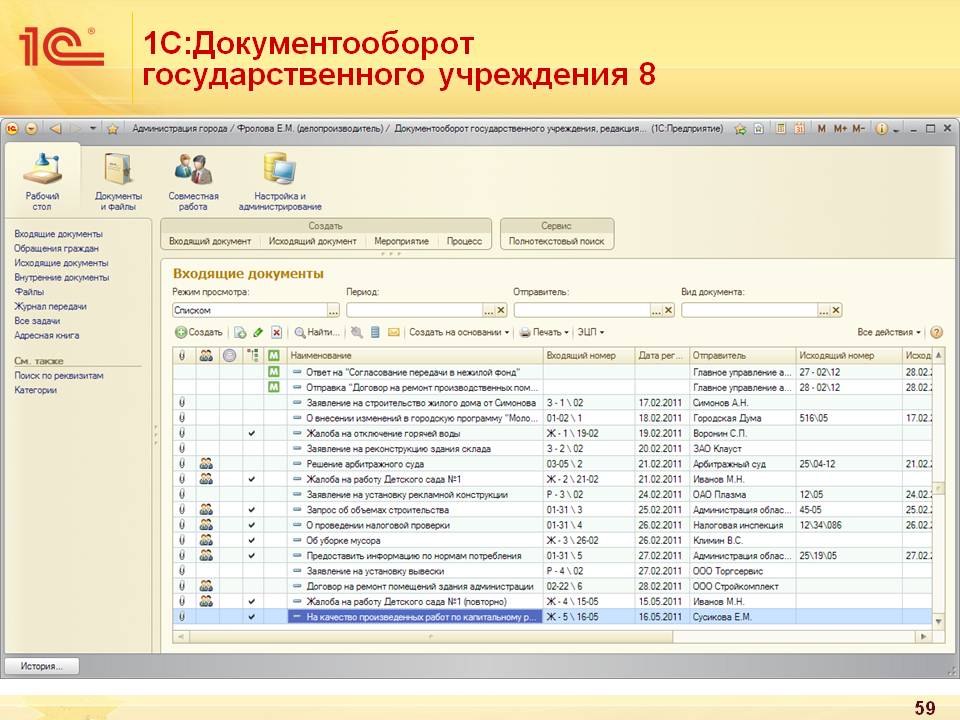Click the M+ memory button
The image size is (960, 720).
coord(840,129)
